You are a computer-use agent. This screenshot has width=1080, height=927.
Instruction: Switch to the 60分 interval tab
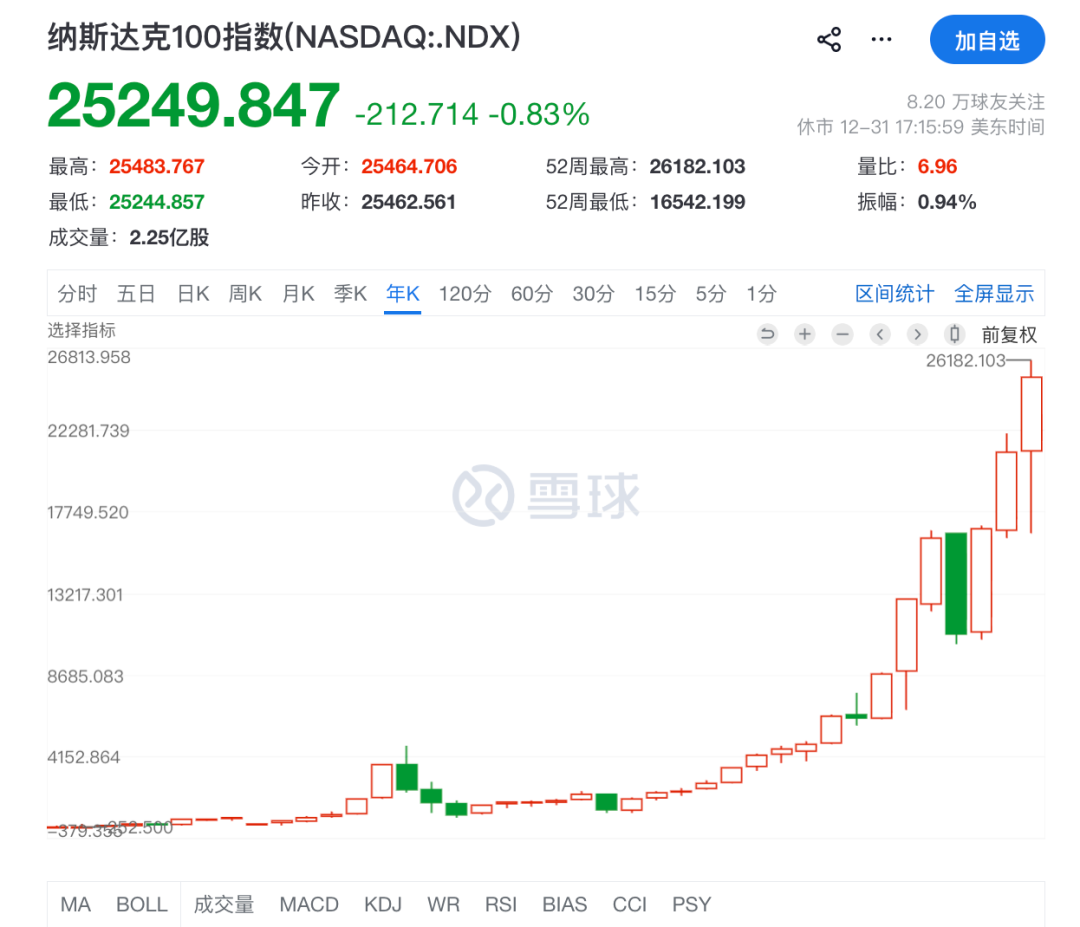click(x=532, y=293)
